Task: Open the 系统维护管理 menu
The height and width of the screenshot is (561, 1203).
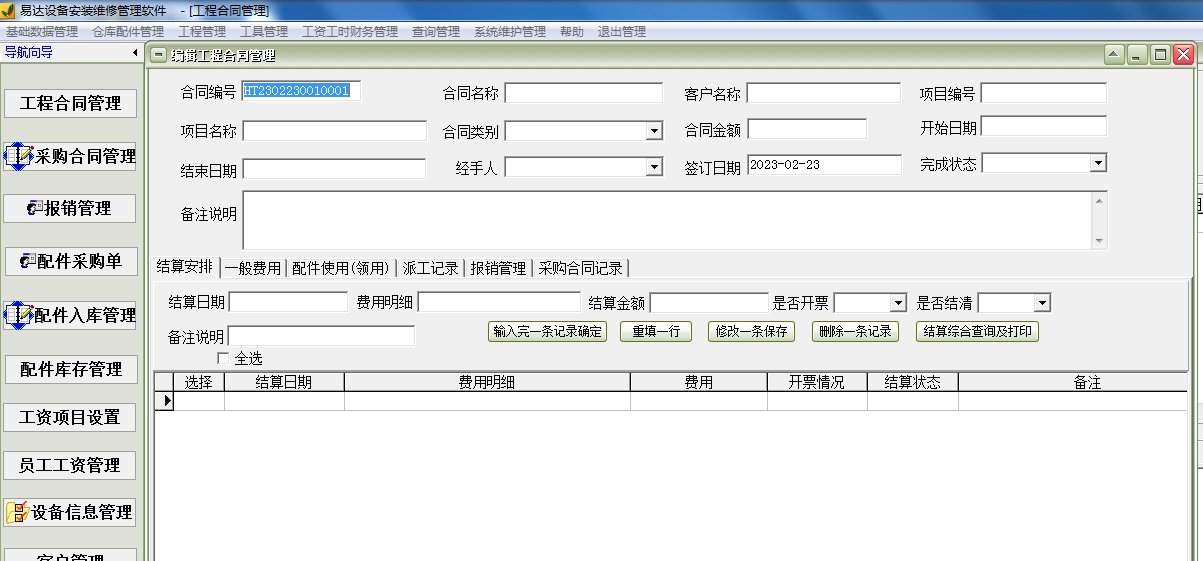Action: [x=510, y=32]
